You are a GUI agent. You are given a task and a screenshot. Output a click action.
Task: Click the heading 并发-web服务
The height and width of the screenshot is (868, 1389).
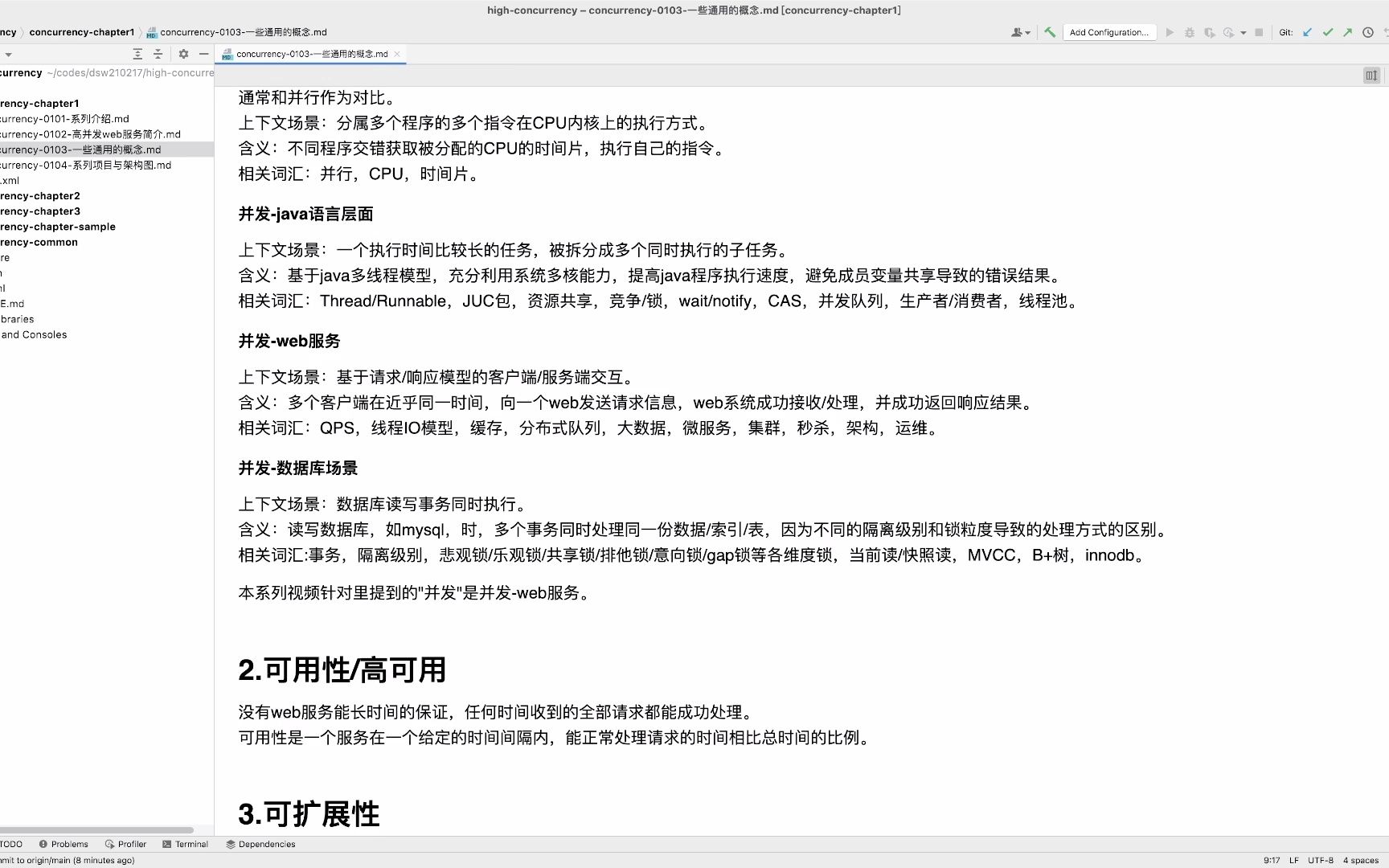[289, 341]
